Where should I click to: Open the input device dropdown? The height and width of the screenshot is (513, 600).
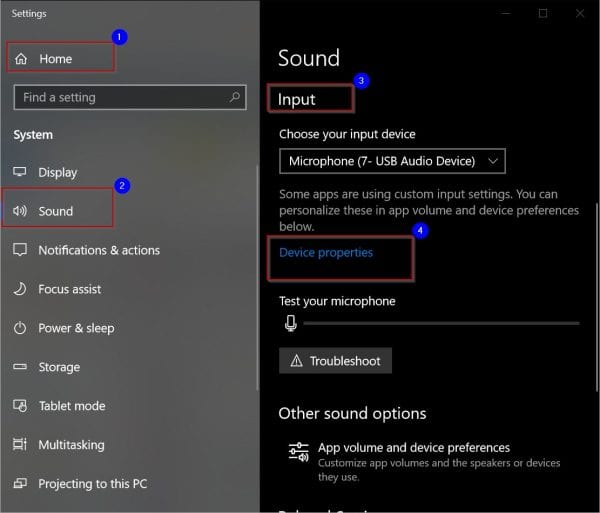point(392,161)
